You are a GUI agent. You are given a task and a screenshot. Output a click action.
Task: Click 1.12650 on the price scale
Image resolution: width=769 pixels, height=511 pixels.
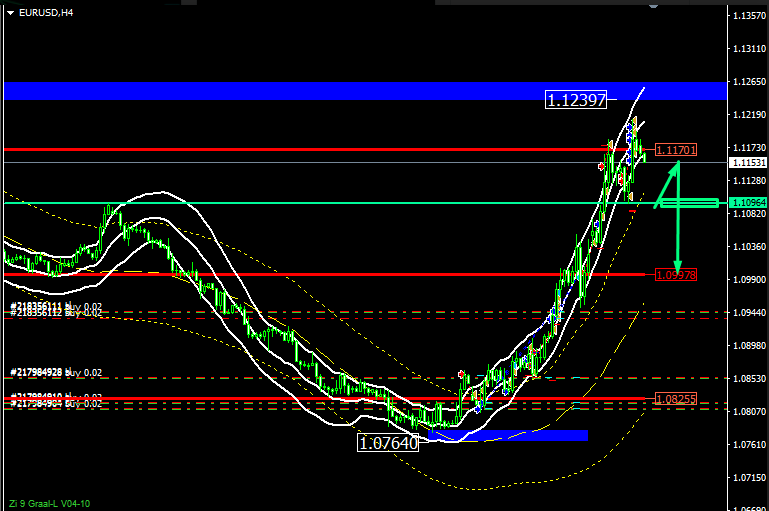pos(749,81)
